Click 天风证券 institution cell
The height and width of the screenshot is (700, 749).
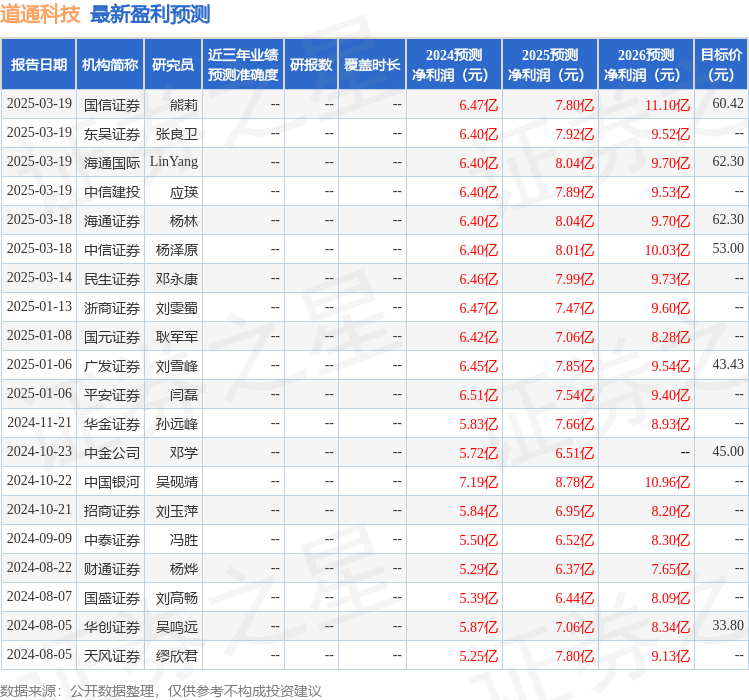pos(112,656)
